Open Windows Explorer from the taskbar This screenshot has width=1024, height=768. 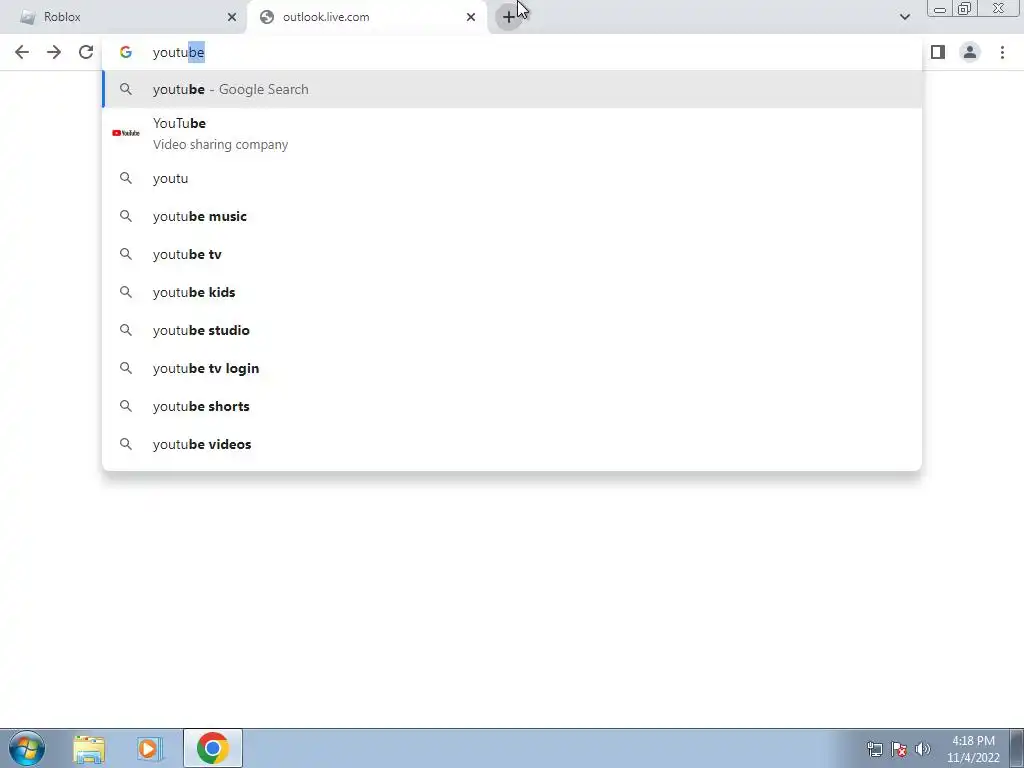click(x=89, y=748)
